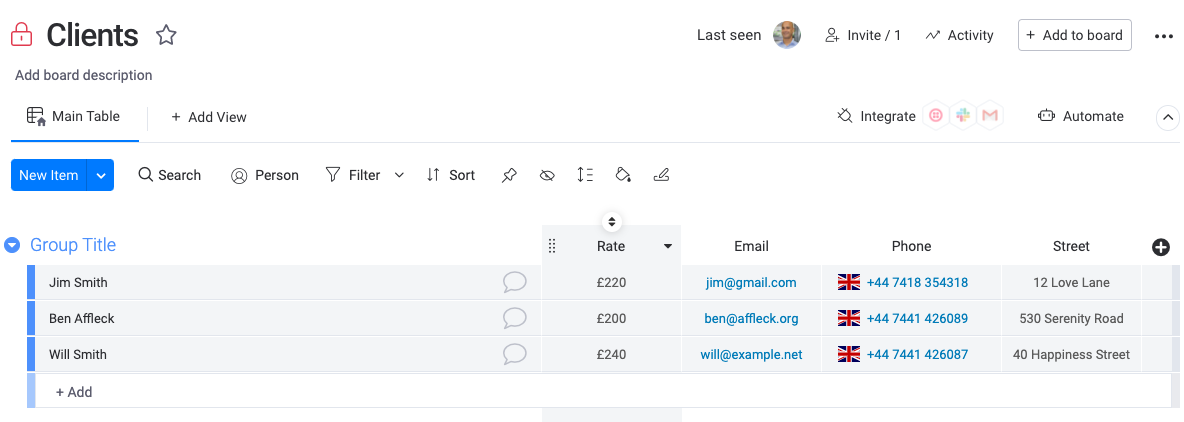This screenshot has height=422, width=1184.
Task: Open conversation bubble for Jim Smith
Action: point(514,282)
